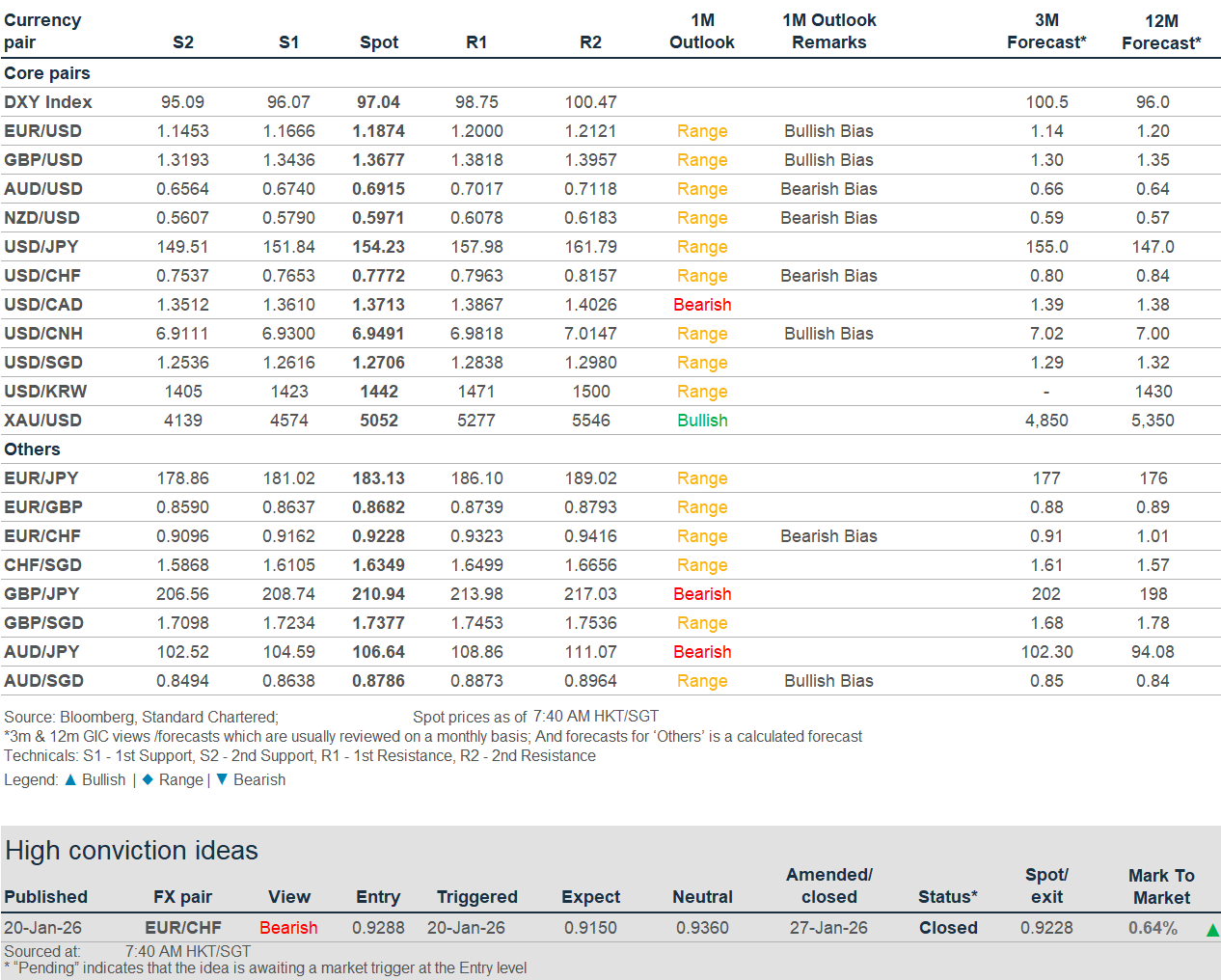1221x980 pixels.
Task: Click the blue Range diamond legend icon
Action: pos(148,779)
